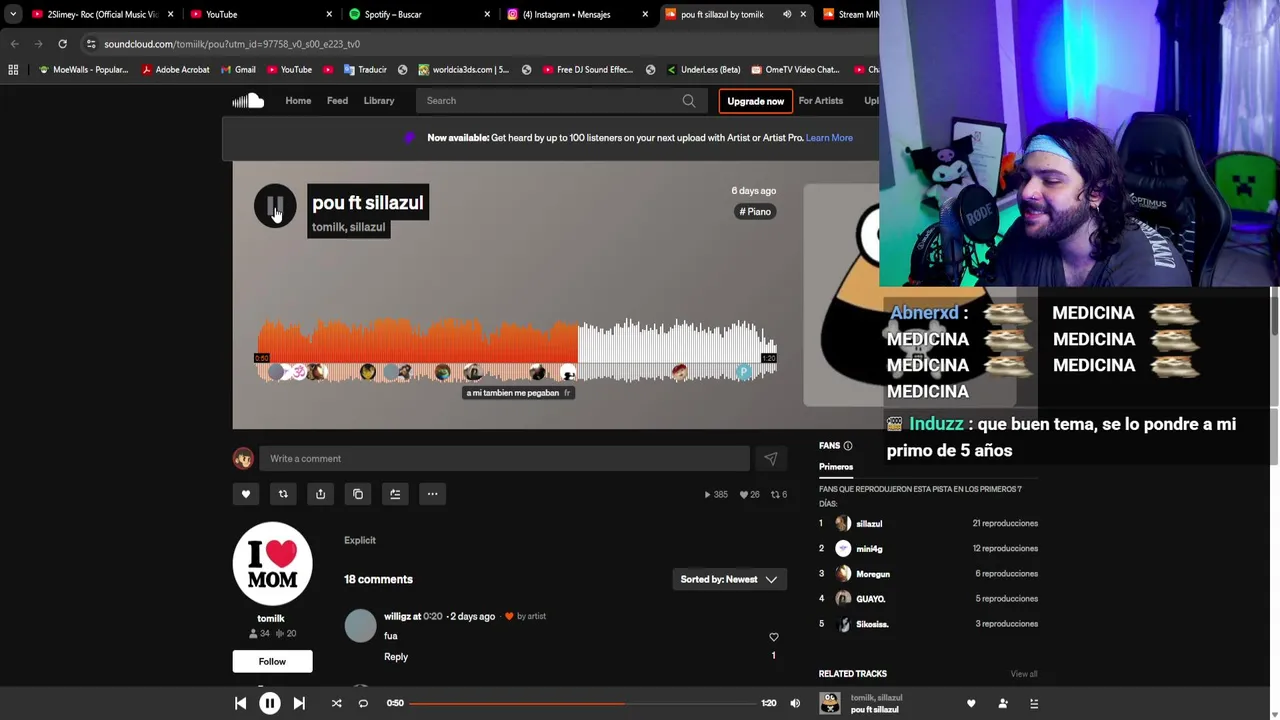This screenshot has width=1280, height=720.
Task: Click the Write a comment field
Action: [504, 459]
